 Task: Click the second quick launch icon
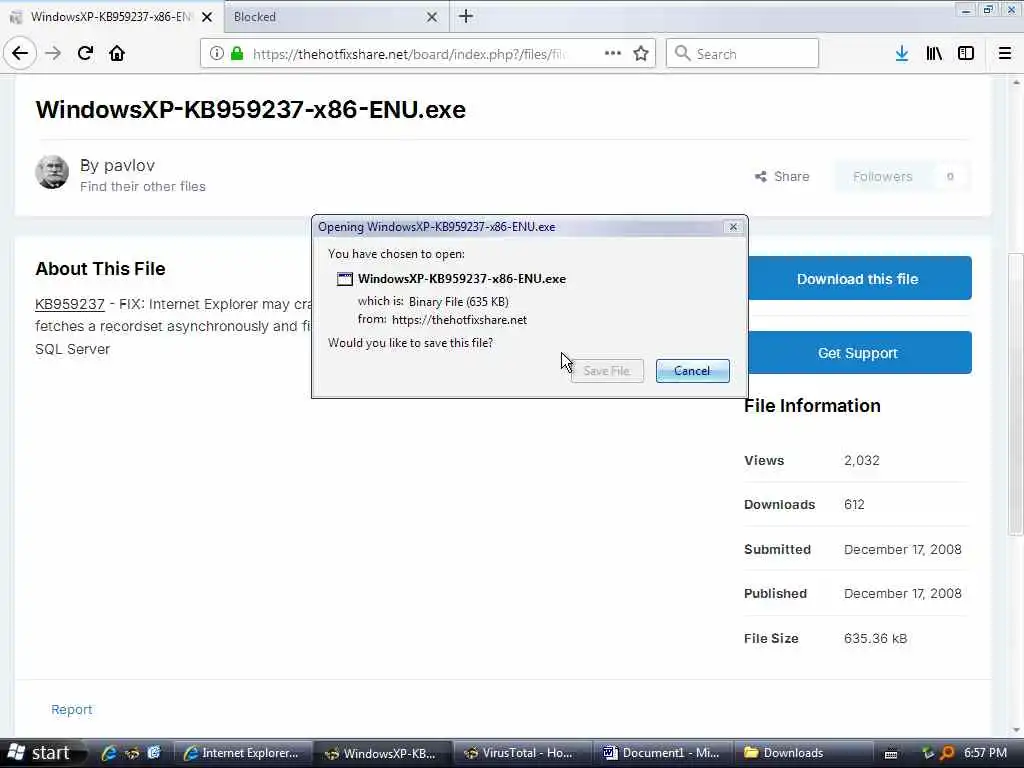click(x=132, y=753)
